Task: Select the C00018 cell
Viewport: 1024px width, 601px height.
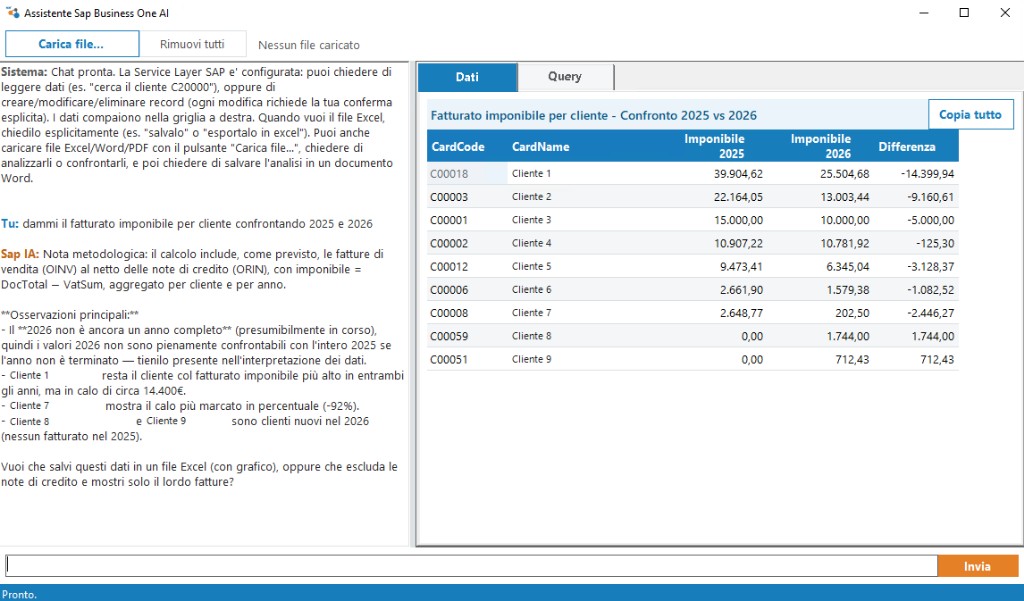Action: [x=468, y=174]
